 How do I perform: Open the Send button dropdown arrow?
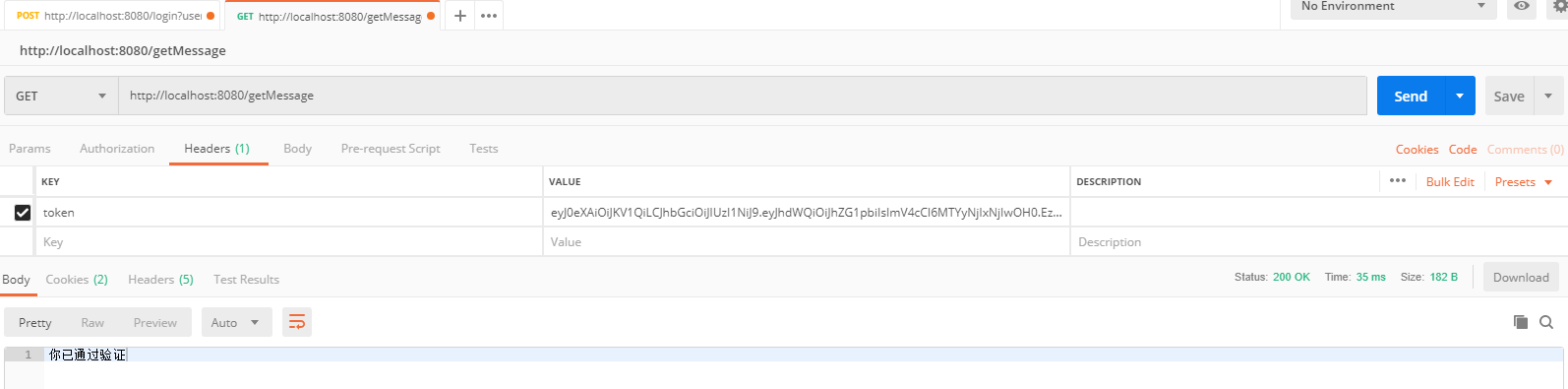coord(1460,96)
